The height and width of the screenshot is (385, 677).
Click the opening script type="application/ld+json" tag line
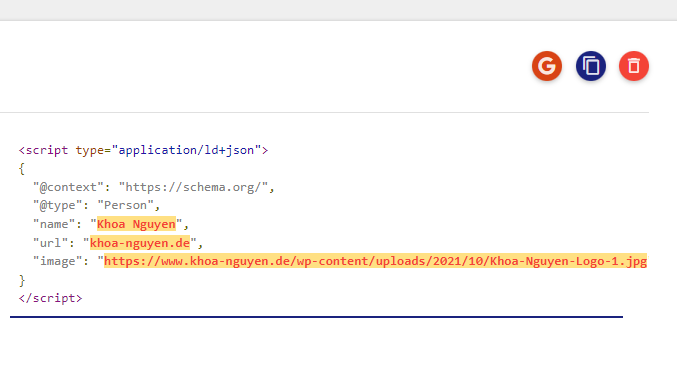coord(143,150)
